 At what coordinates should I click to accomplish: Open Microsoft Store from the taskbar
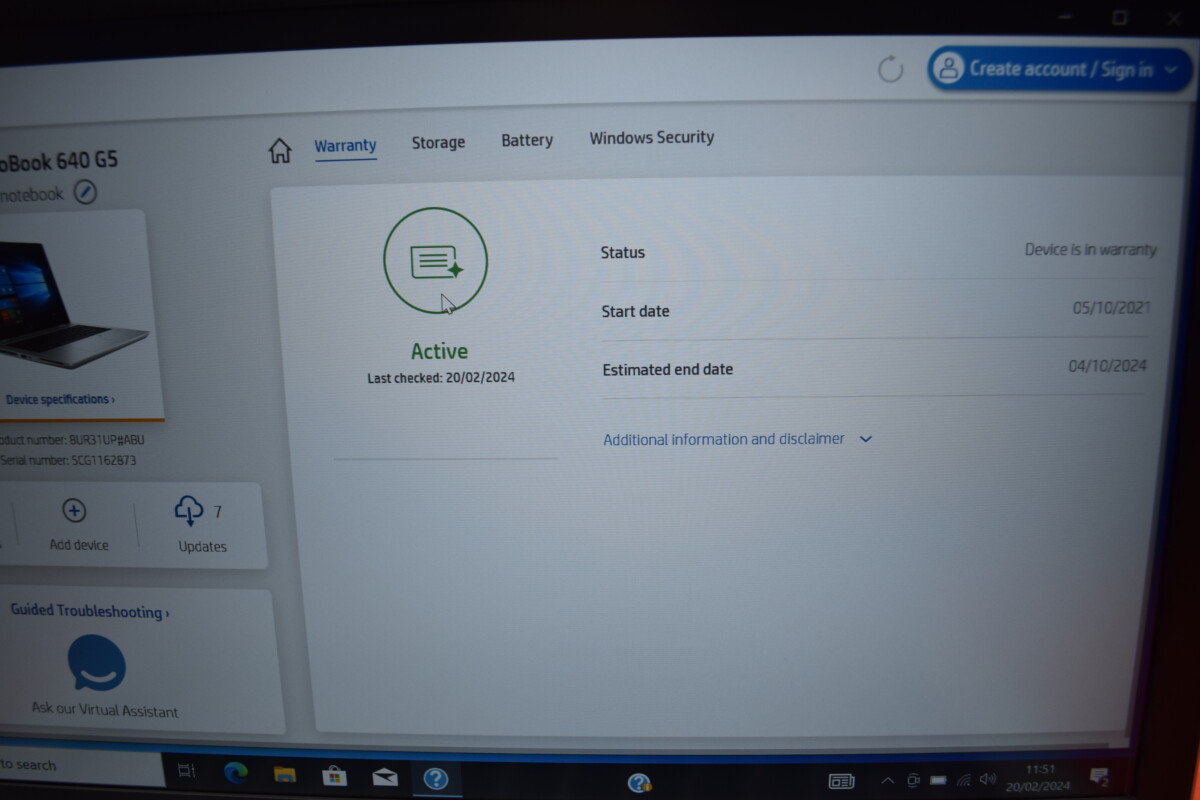pos(334,775)
